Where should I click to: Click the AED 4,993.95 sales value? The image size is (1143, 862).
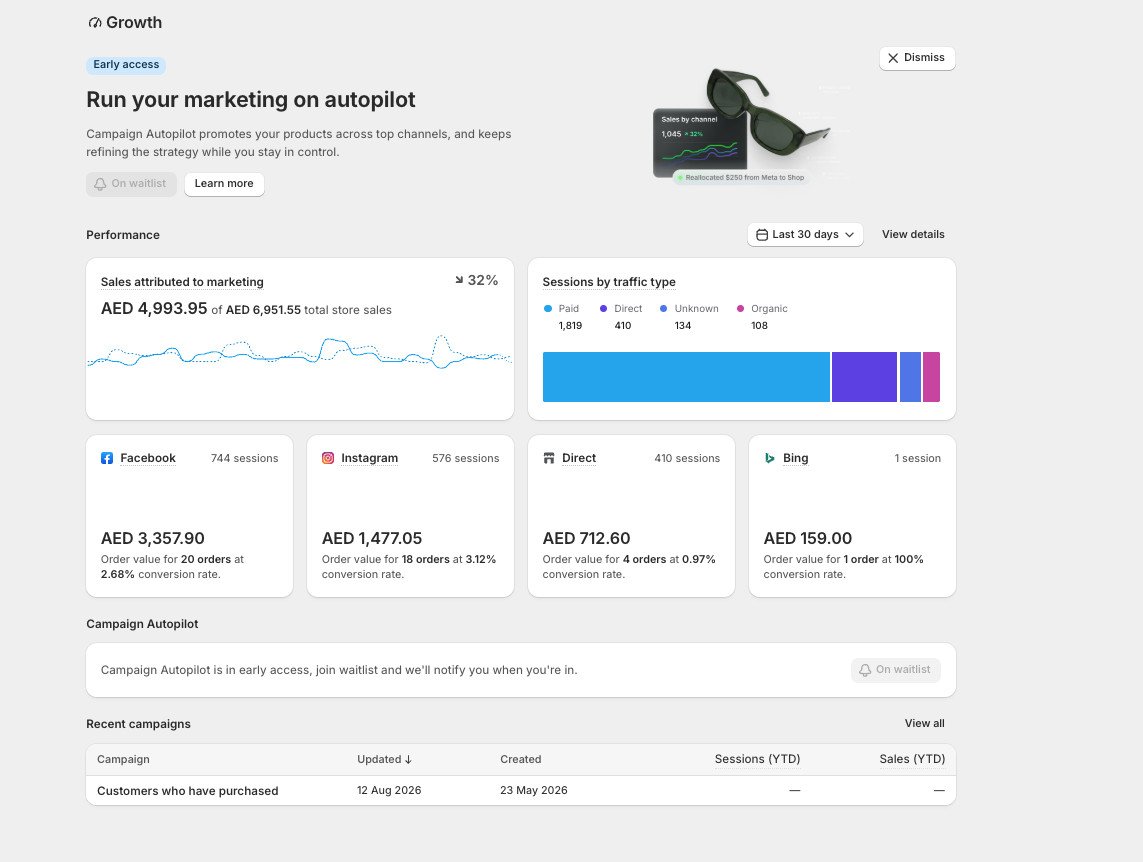click(x=154, y=308)
